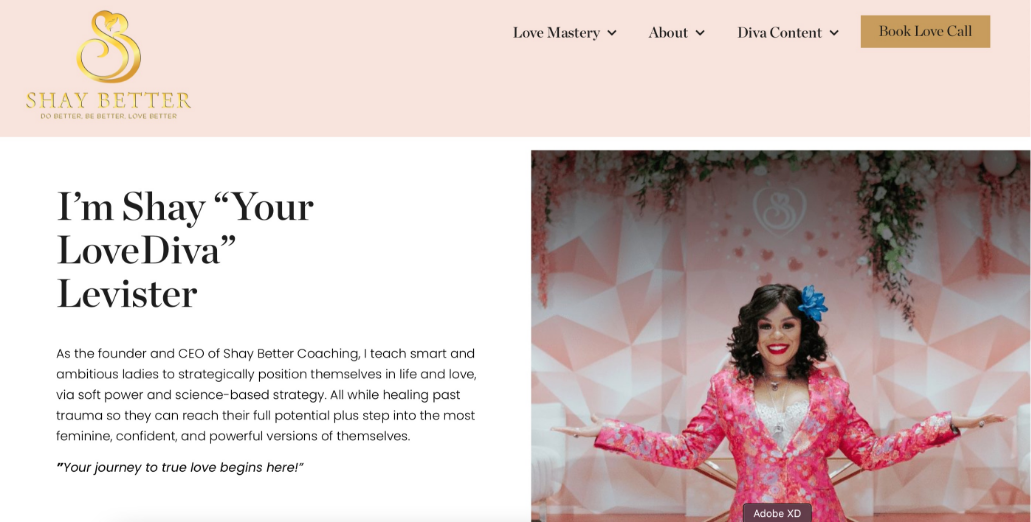Viewport: 1031px width, 522px height.
Task: Expand the chevron beside Diva Content
Action: tap(834, 33)
